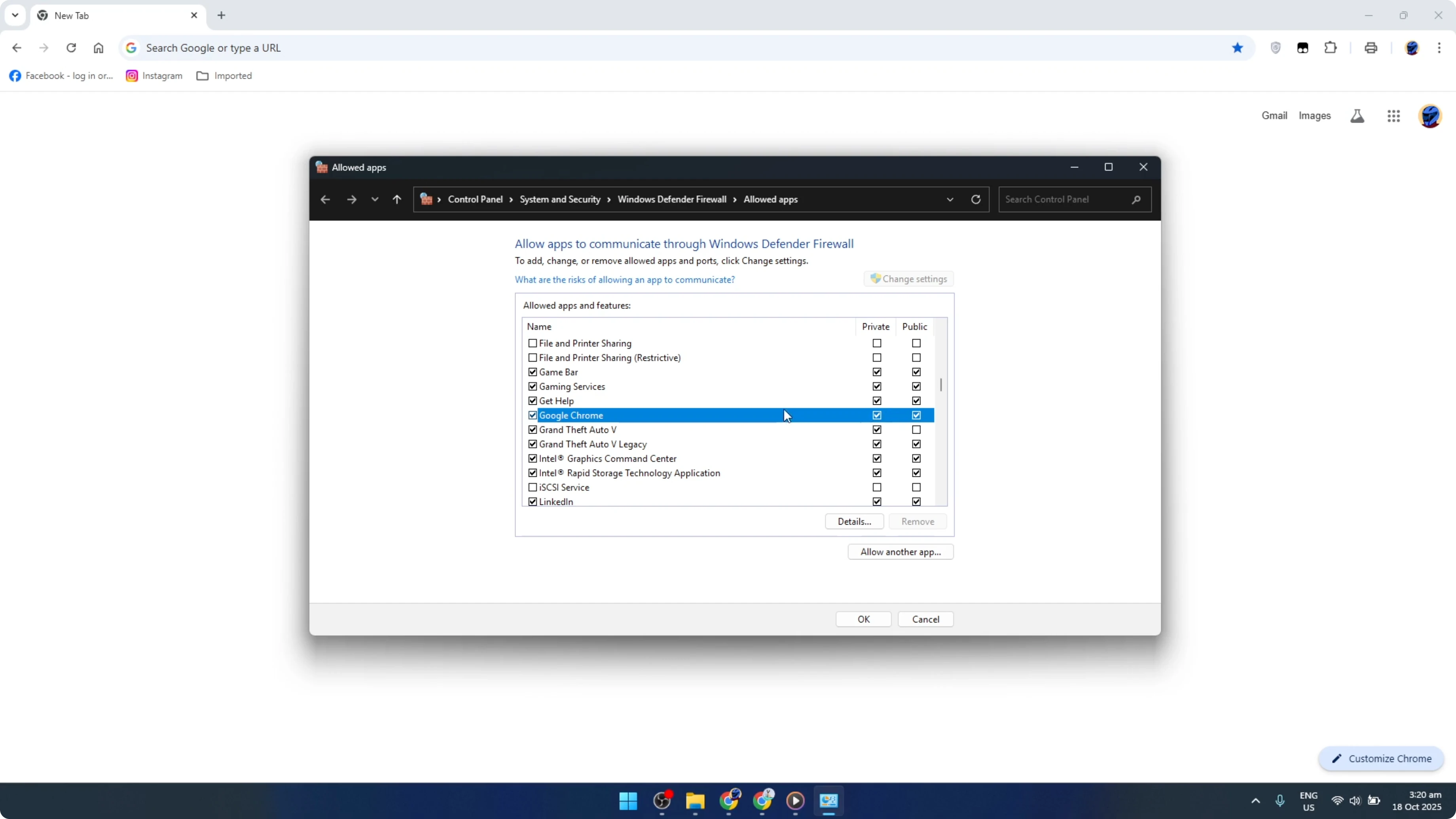Open System and Security breadcrumb
The height and width of the screenshot is (819, 1456).
point(560,199)
